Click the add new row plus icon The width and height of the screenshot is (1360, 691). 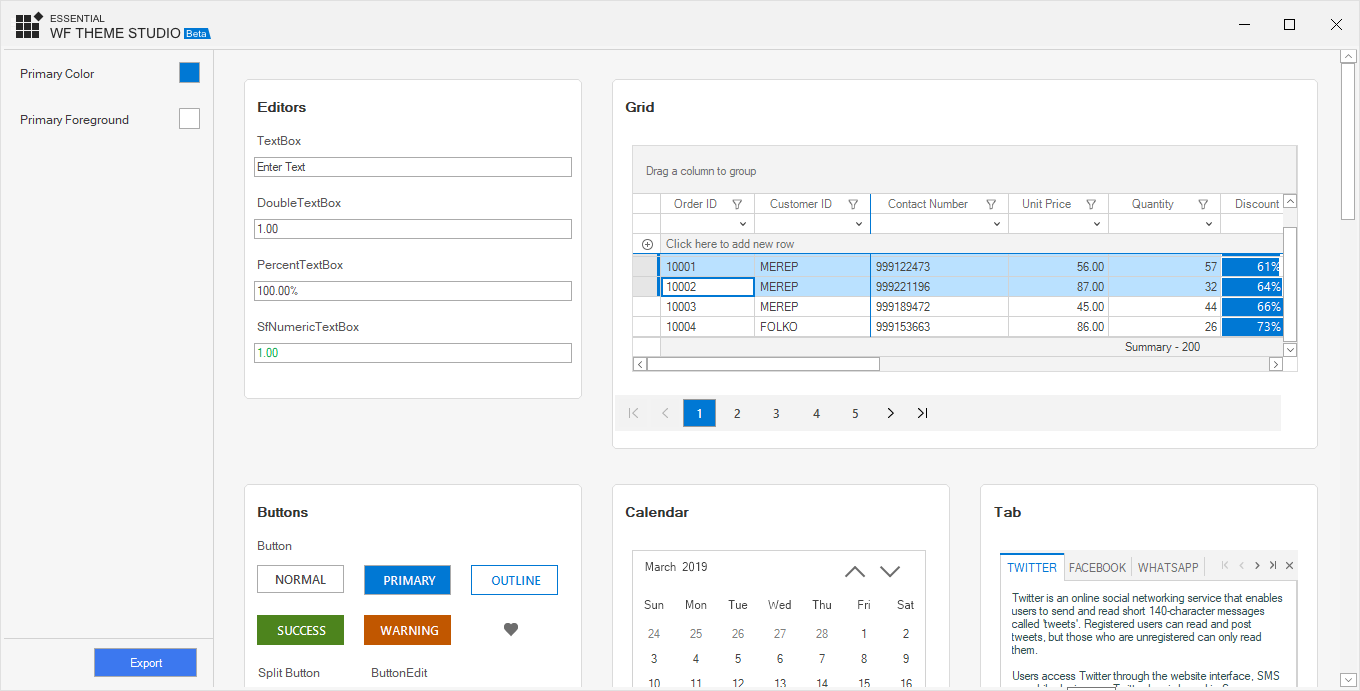[x=647, y=244]
